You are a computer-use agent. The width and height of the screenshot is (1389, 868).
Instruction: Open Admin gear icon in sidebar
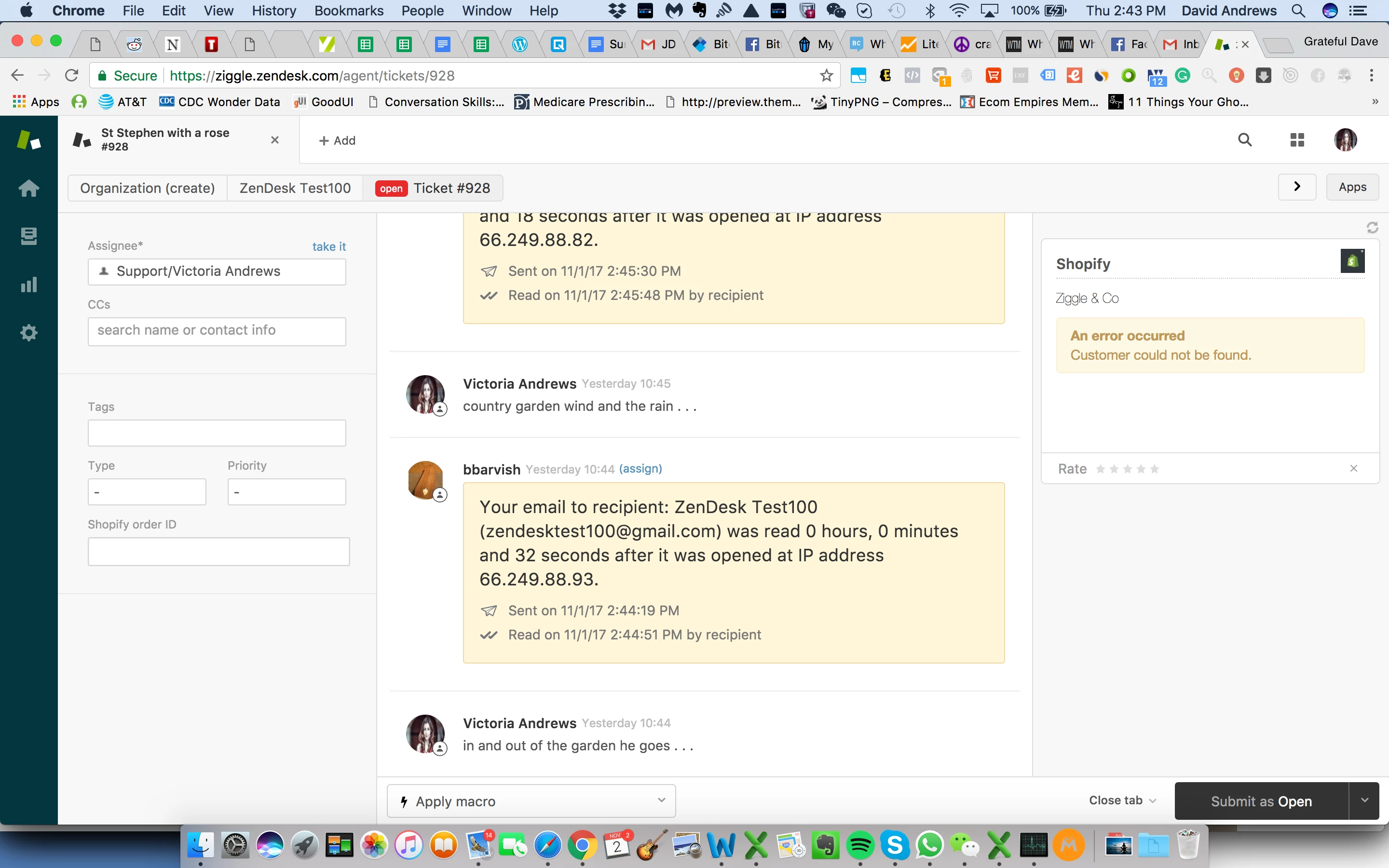29,332
